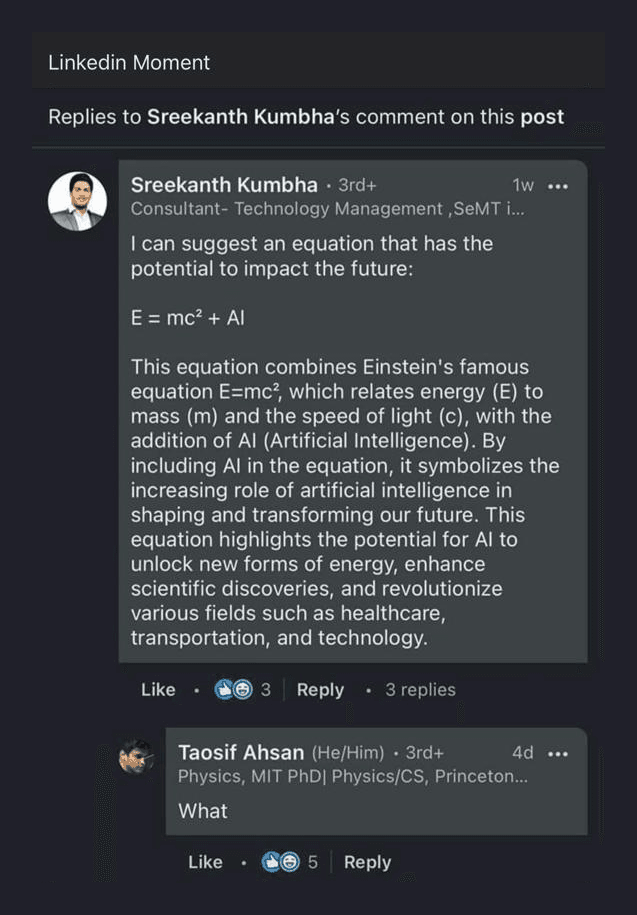Open the overflow menu on Sreekanth's comment
The image size is (637, 915).
558,186
